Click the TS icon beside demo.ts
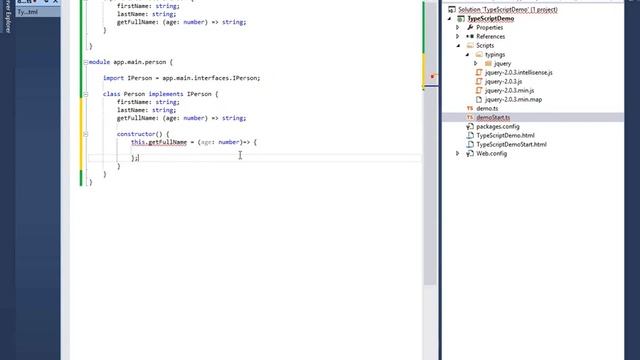This screenshot has height=360, width=640. tap(470, 108)
